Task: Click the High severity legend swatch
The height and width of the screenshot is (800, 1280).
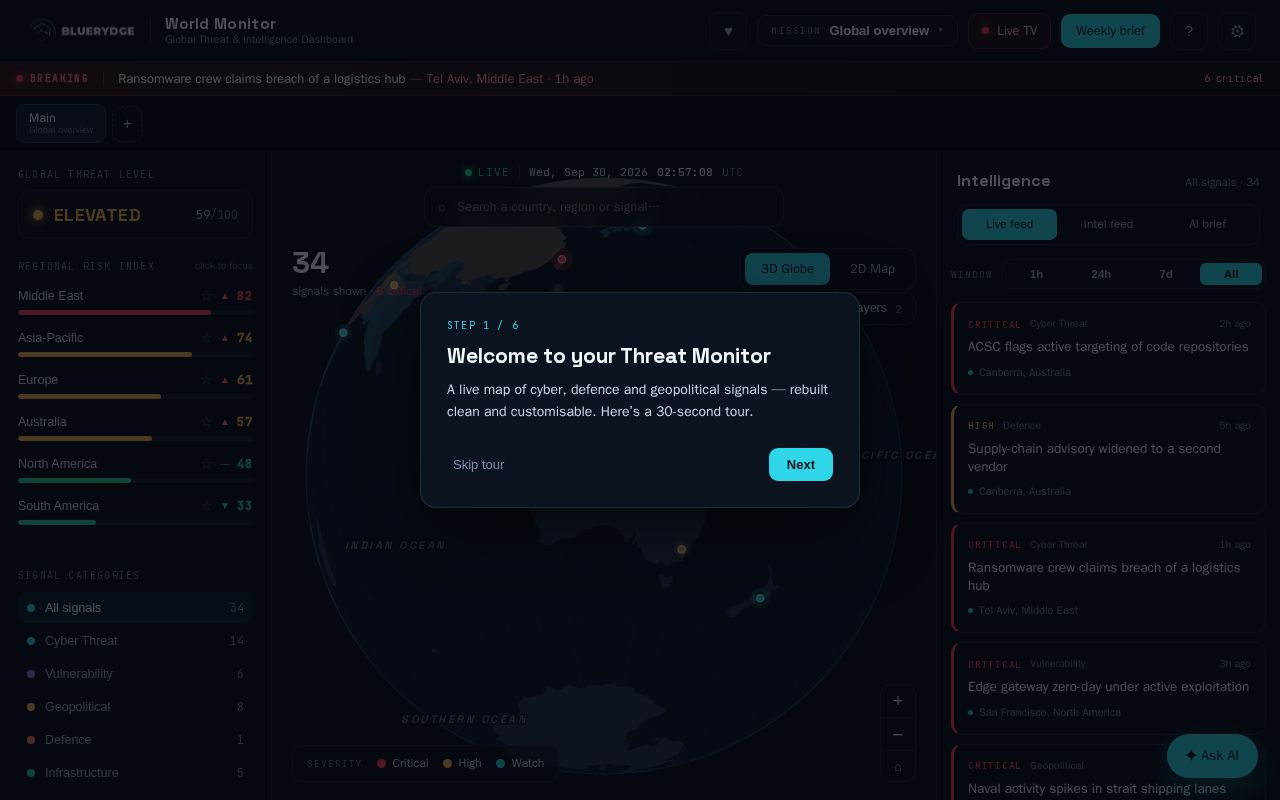Action: (448, 763)
